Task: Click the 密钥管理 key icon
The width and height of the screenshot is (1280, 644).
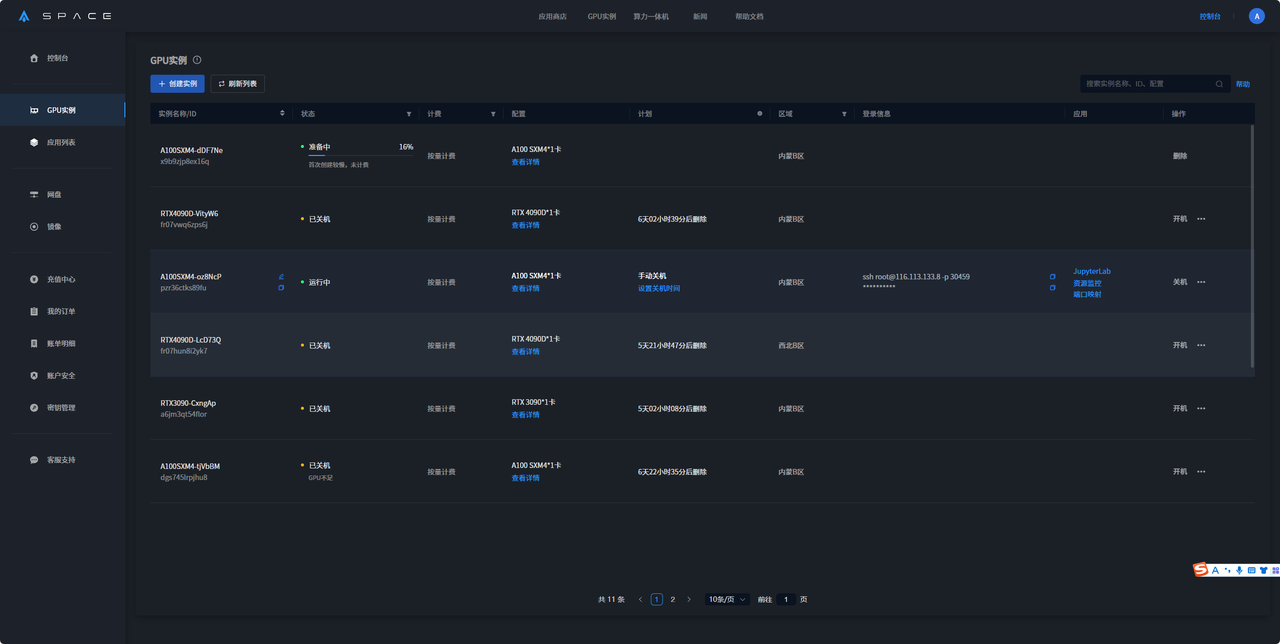Action: click(x=34, y=407)
